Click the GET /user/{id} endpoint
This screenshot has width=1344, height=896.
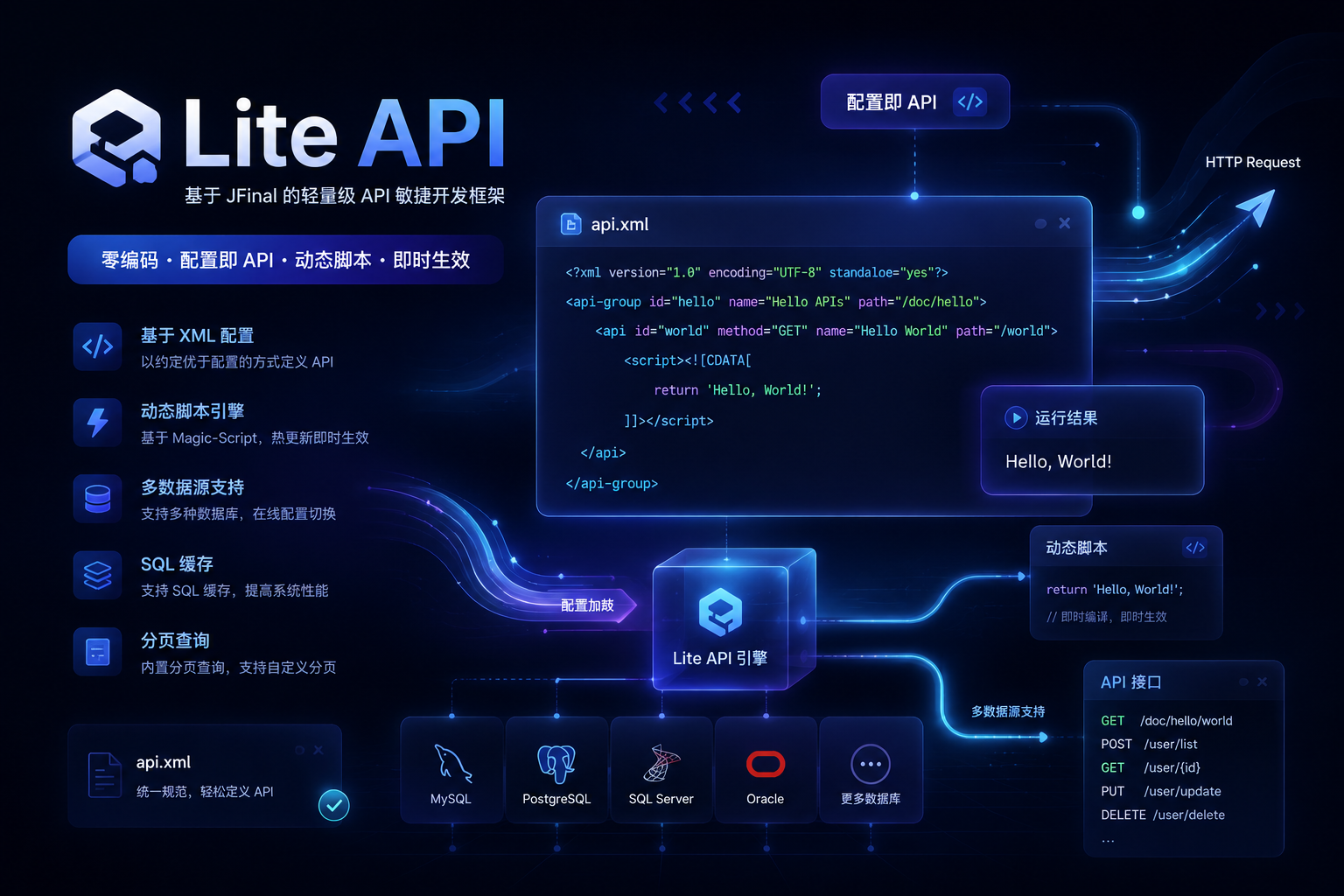point(1151,768)
